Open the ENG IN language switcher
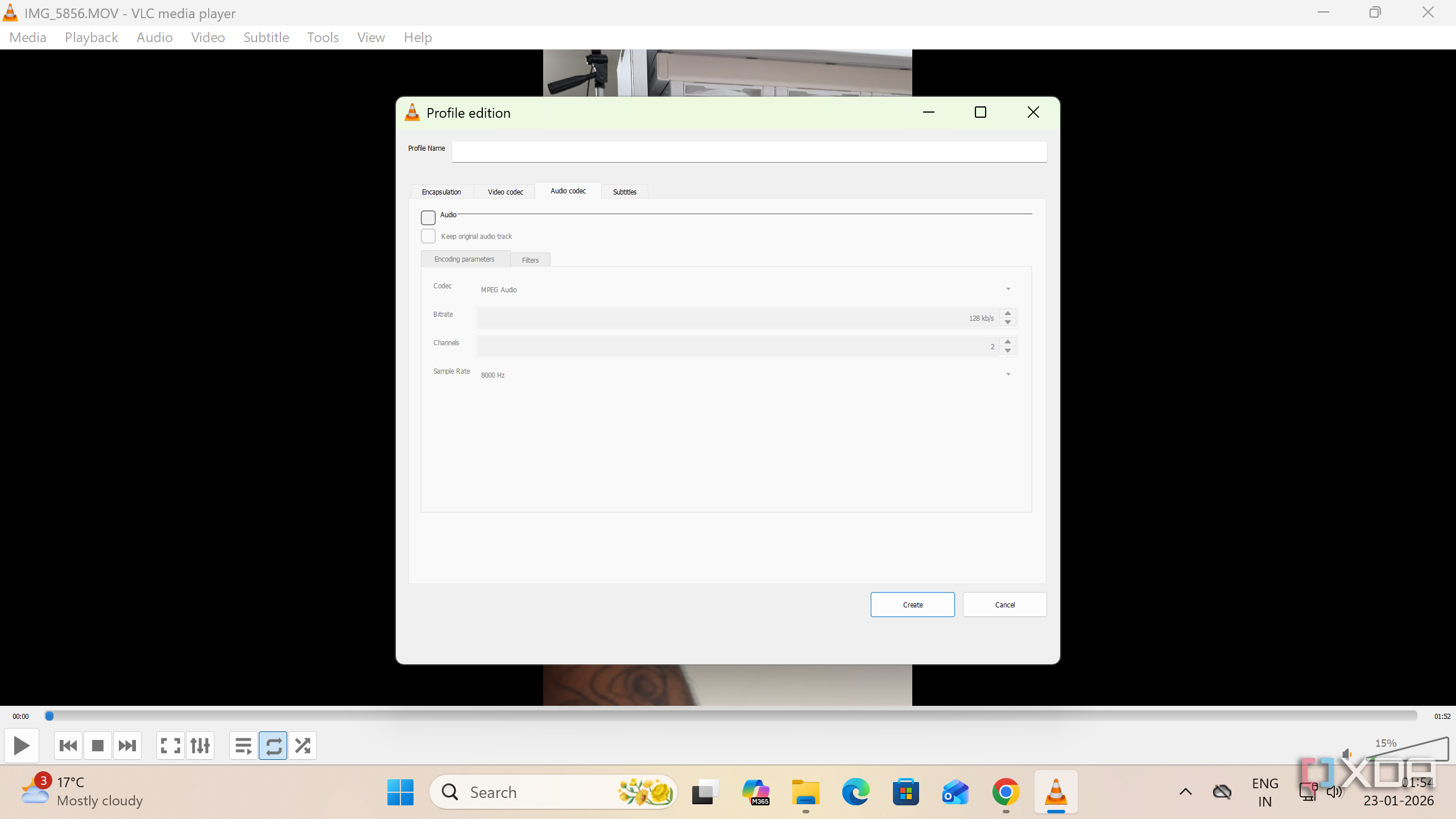Image resolution: width=1456 pixels, height=819 pixels. (x=1265, y=792)
